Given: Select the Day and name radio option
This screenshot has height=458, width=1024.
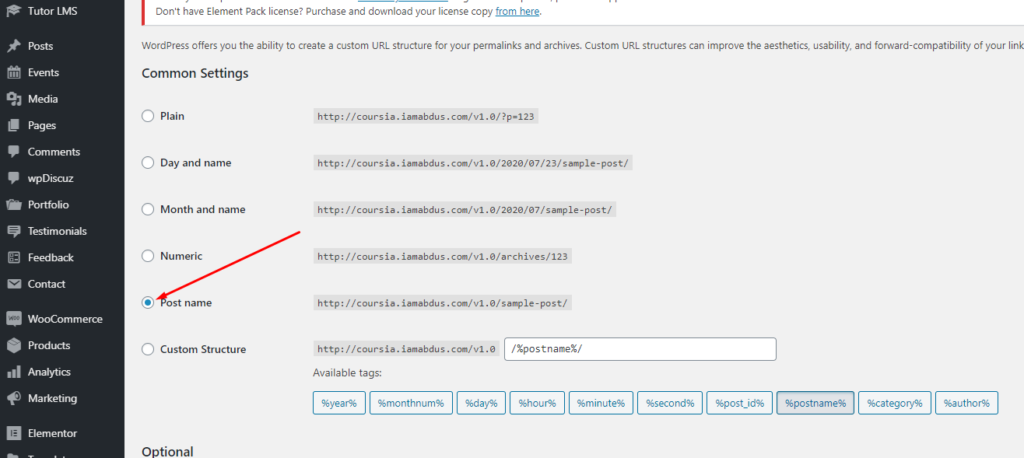Looking at the screenshot, I should (148, 163).
